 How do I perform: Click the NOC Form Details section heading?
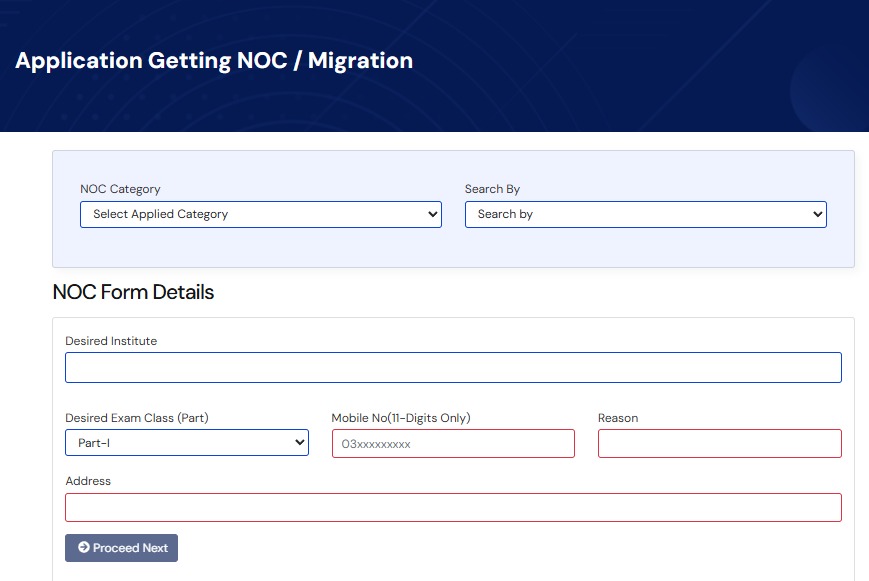point(134,292)
